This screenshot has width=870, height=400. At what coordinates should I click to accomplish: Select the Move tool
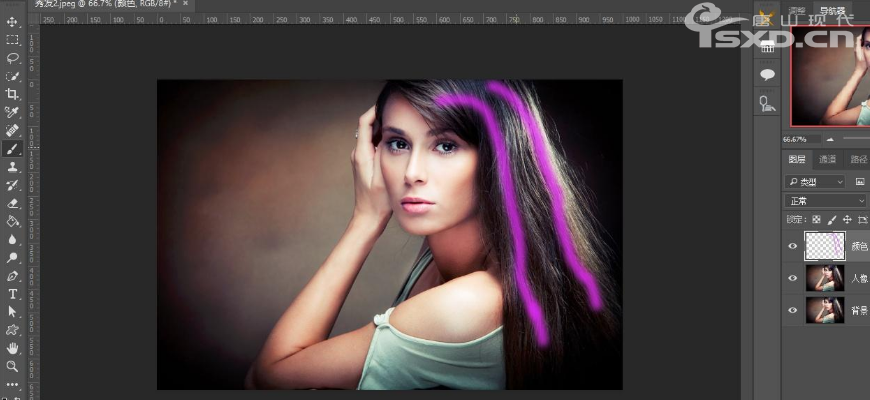tap(13, 22)
